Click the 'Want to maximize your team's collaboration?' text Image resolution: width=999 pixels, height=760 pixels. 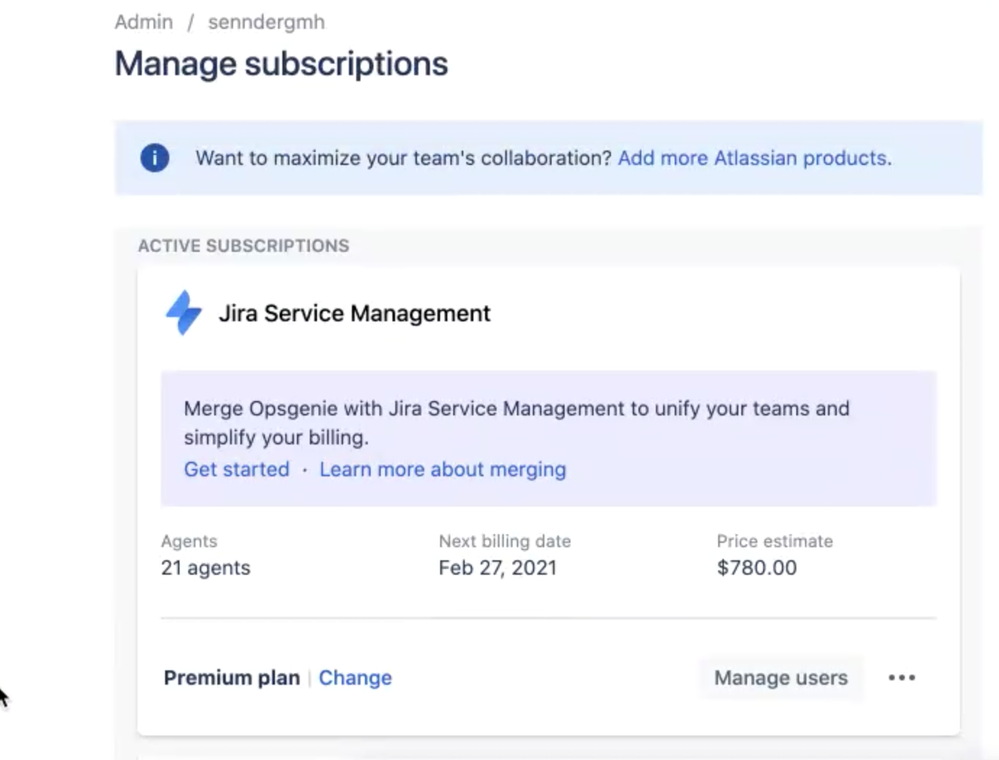[x=403, y=158]
